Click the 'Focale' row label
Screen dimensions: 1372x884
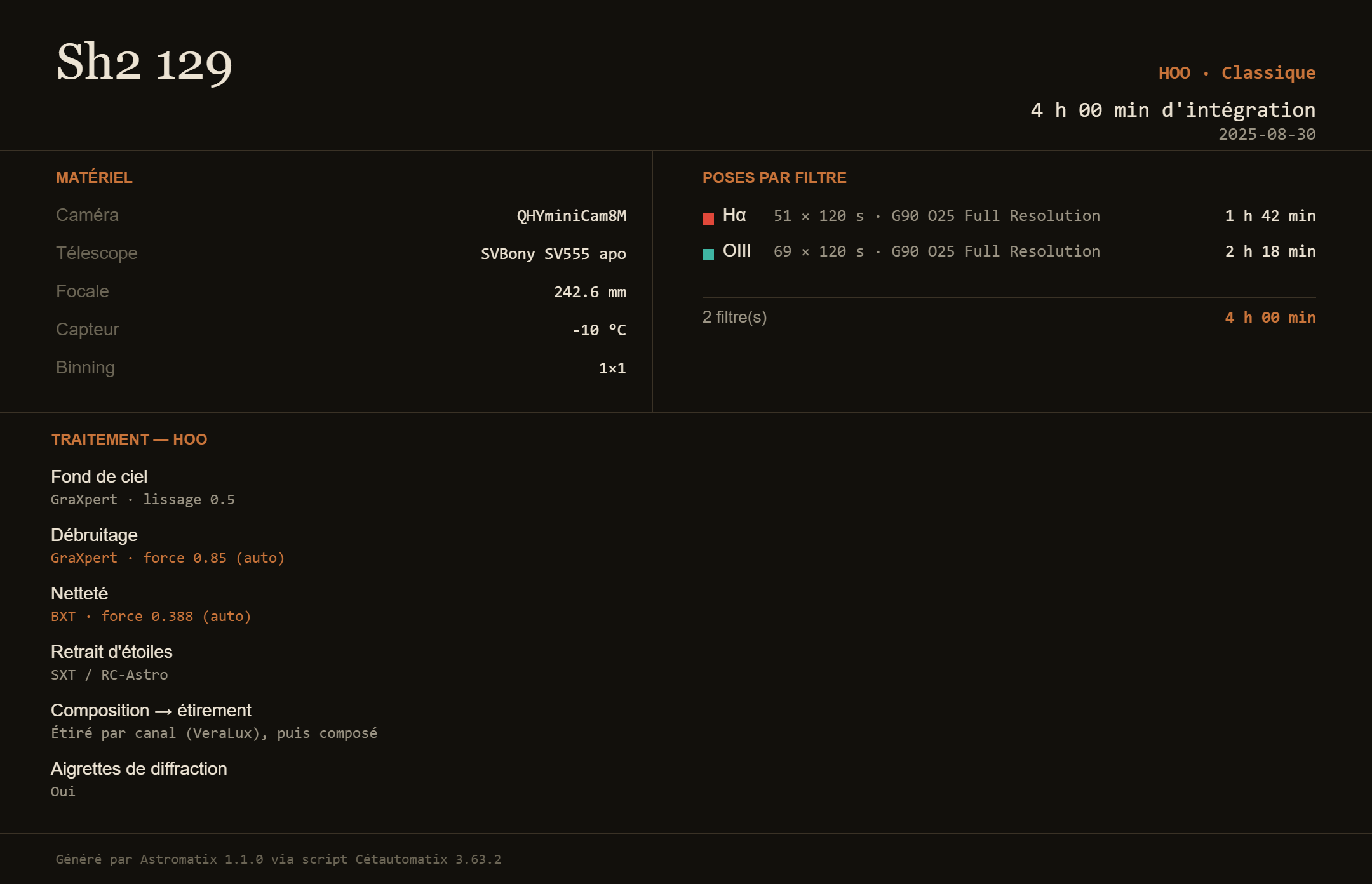click(x=83, y=291)
